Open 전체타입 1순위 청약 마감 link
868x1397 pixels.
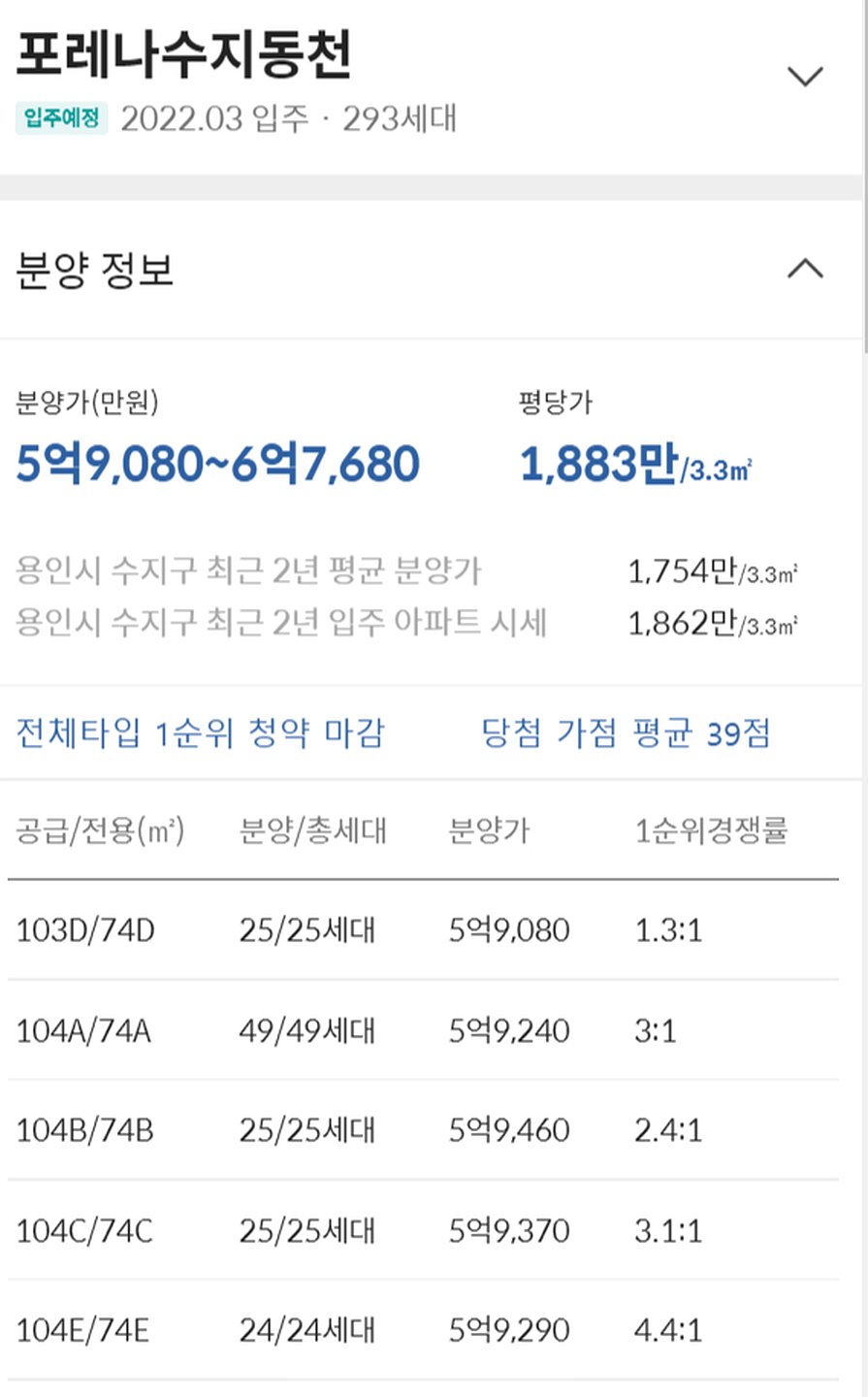tap(201, 733)
